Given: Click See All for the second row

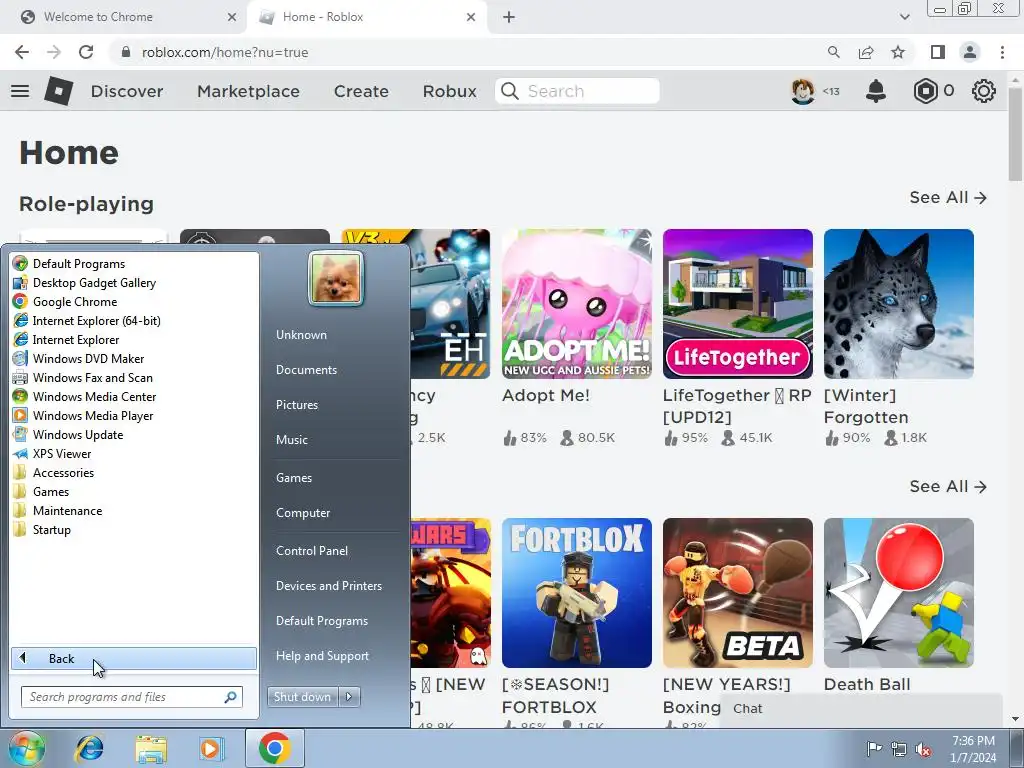Looking at the screenshot, I should 948,487.
